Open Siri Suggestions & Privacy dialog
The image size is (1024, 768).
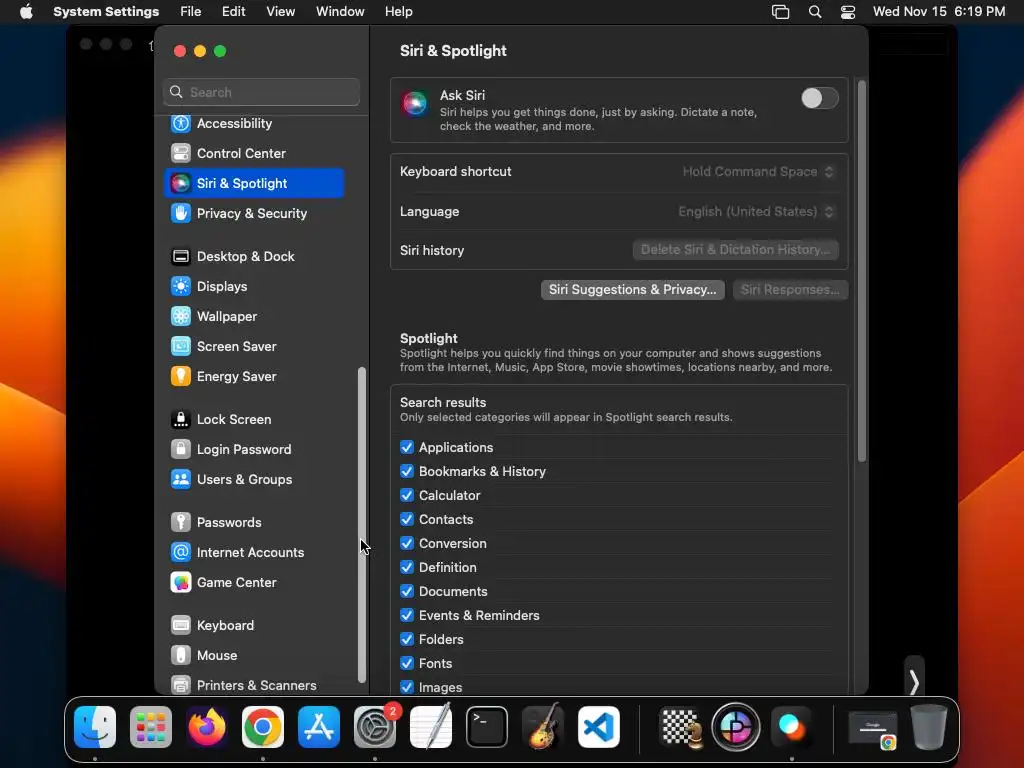(x=632, y=290)
